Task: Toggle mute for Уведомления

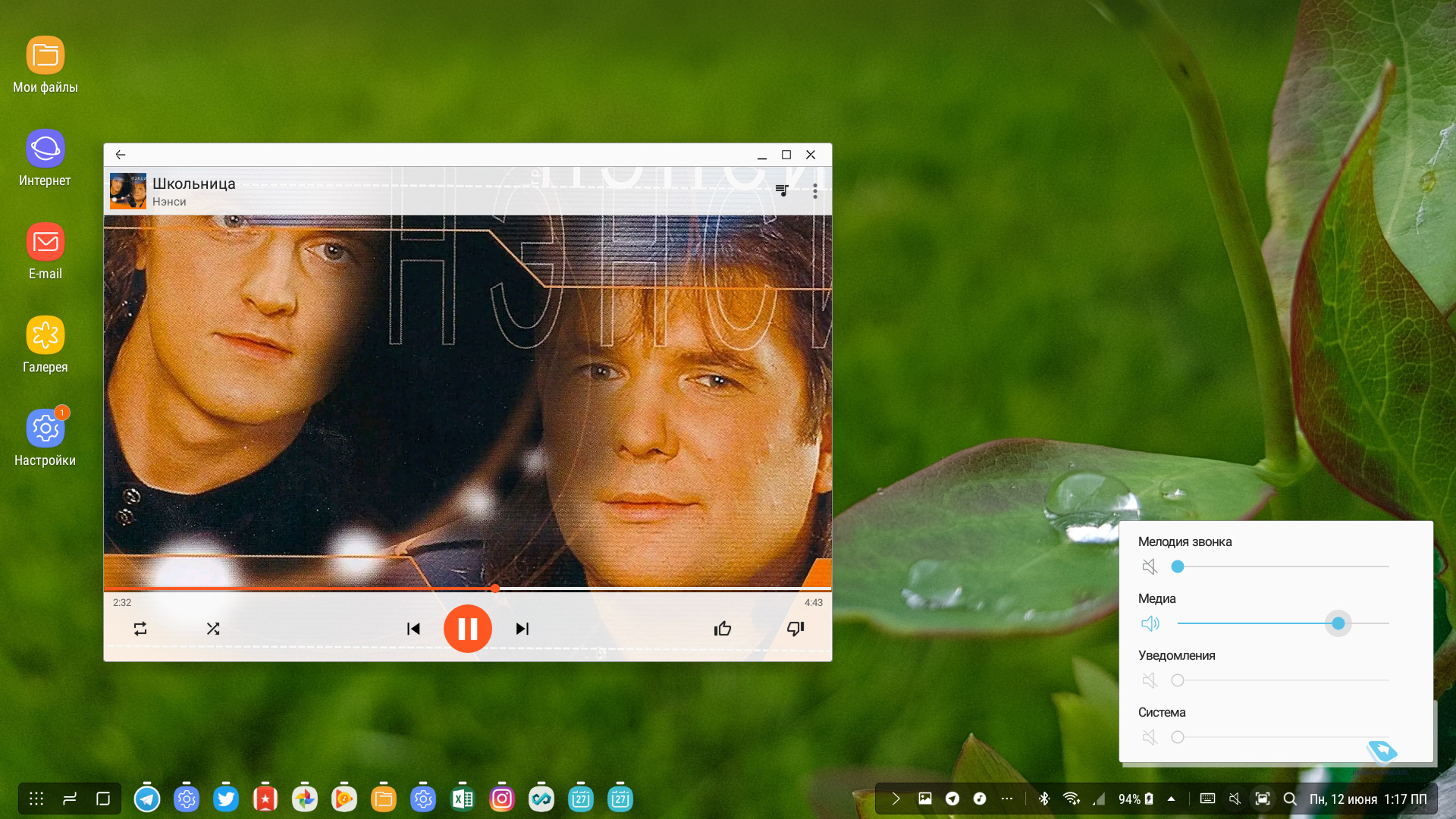Action: pyautogui.click(x=1150, y=680)
